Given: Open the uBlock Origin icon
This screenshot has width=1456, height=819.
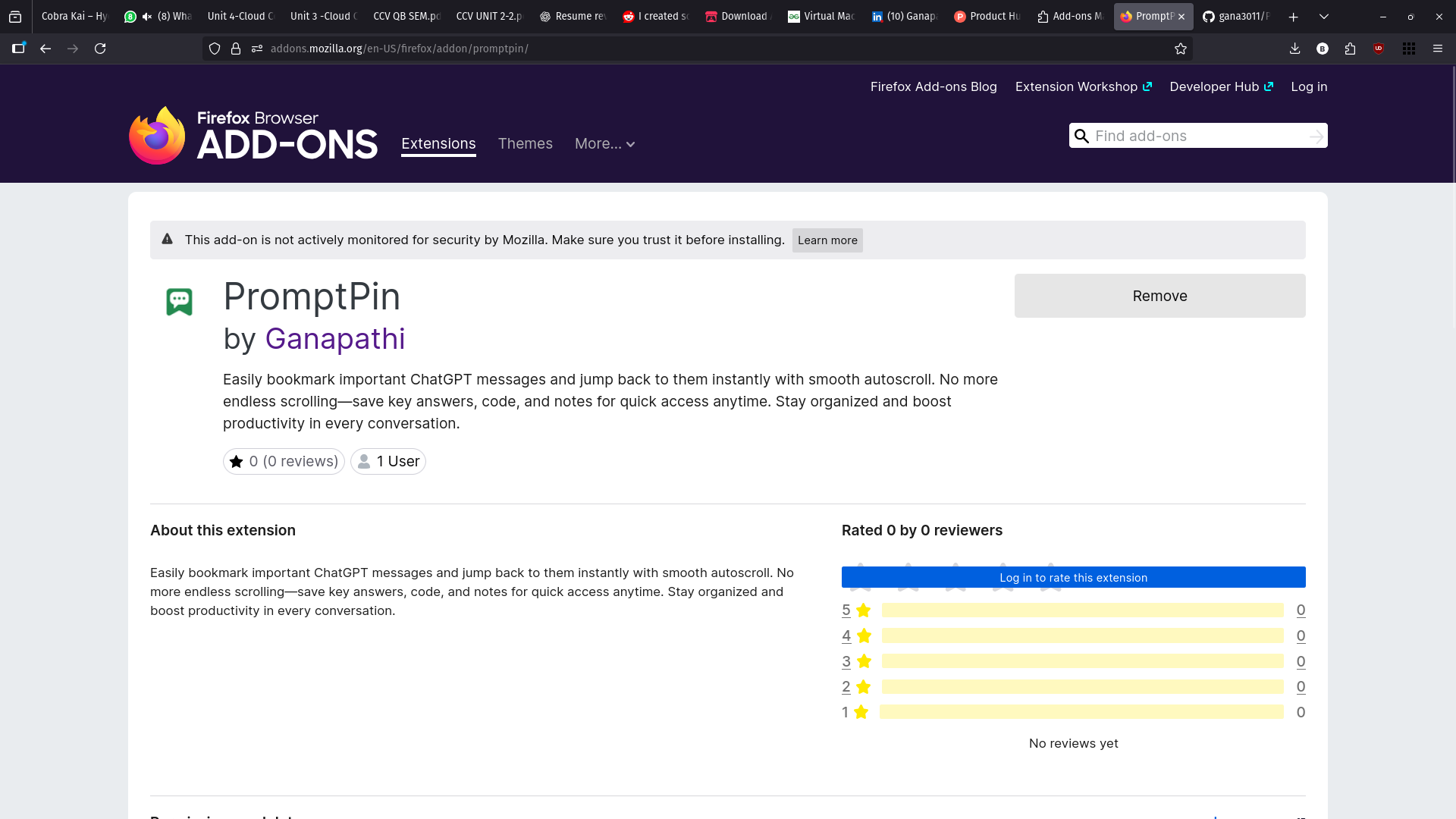Looking at the screenshot, I should 1379,49.
